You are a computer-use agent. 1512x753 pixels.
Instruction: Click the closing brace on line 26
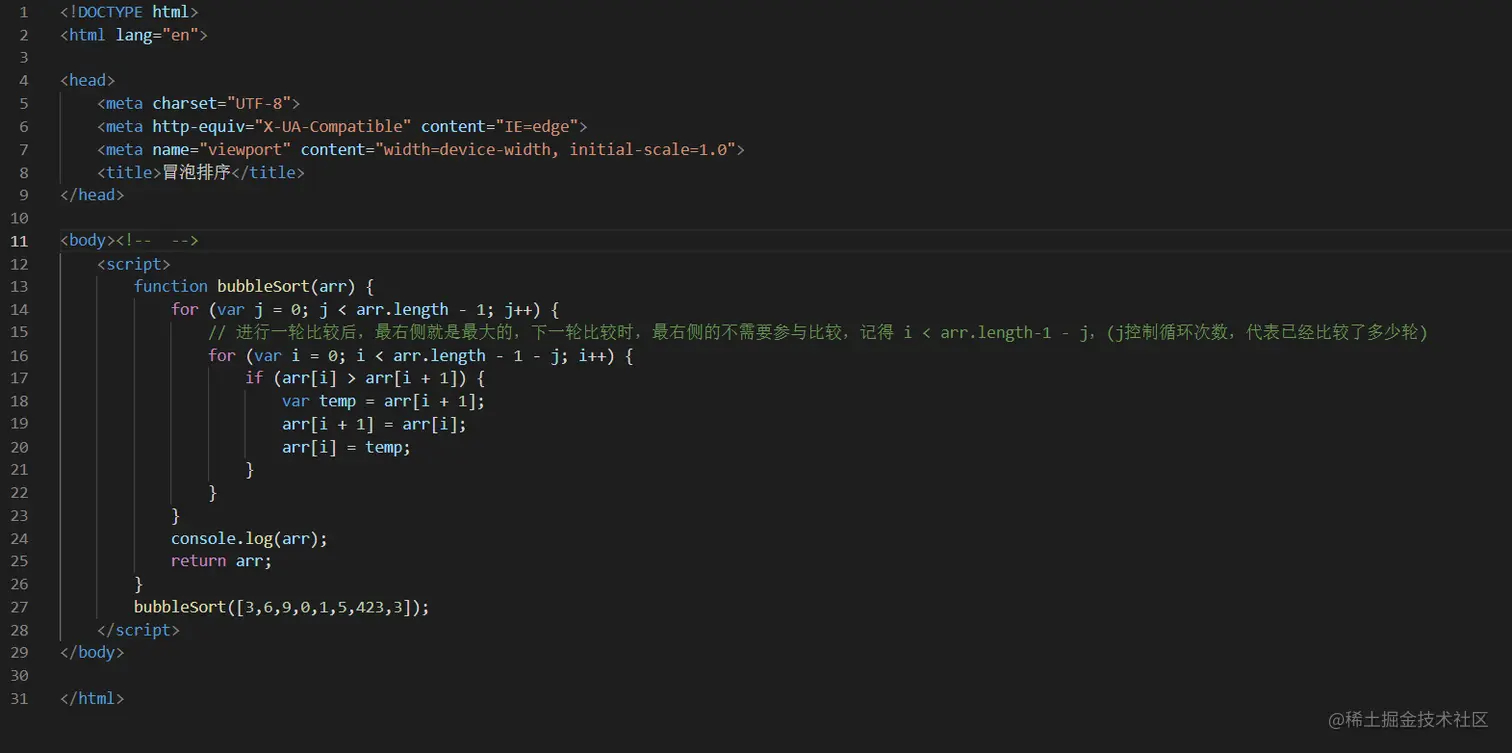click(x=139, y=584)
